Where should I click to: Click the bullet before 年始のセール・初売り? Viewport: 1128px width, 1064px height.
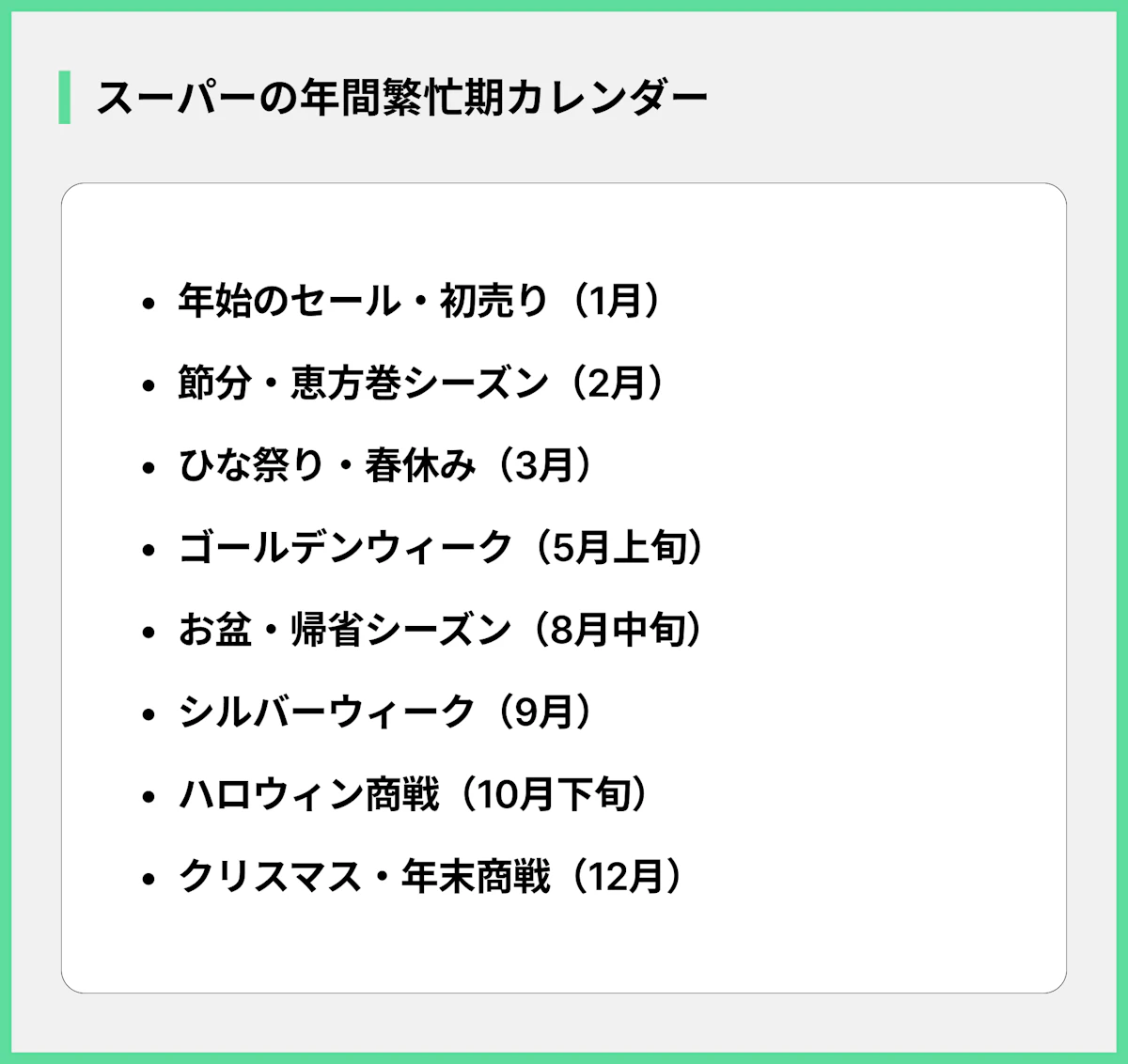click(148, 304)
